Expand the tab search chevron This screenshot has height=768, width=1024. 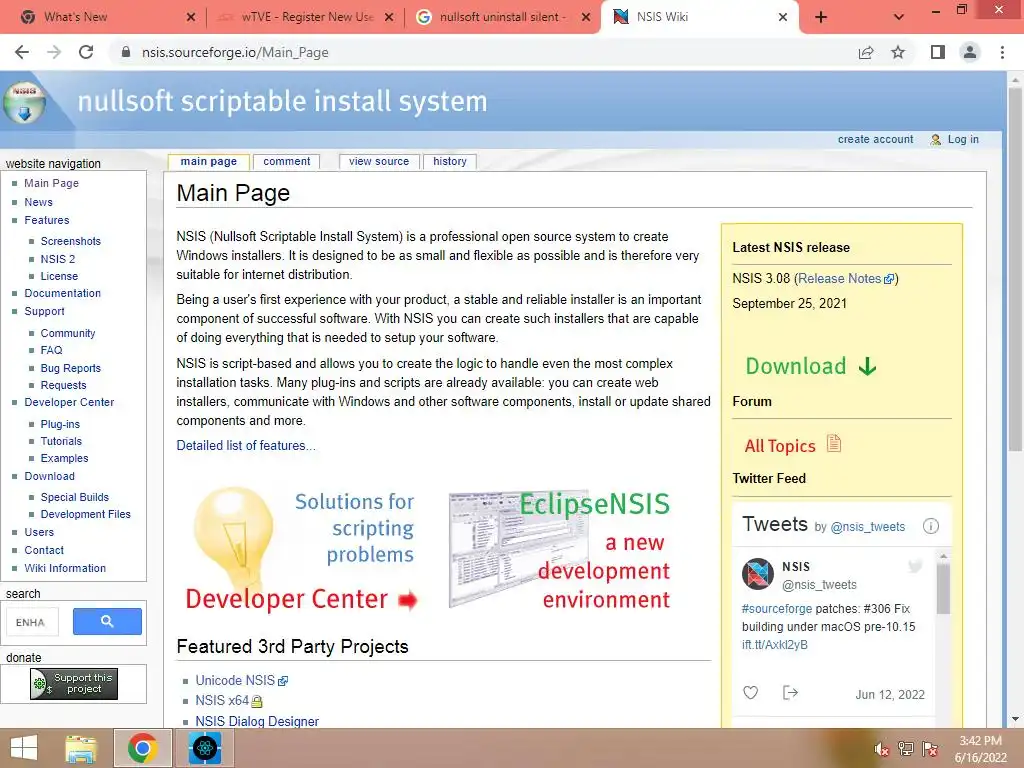(899, 18)
